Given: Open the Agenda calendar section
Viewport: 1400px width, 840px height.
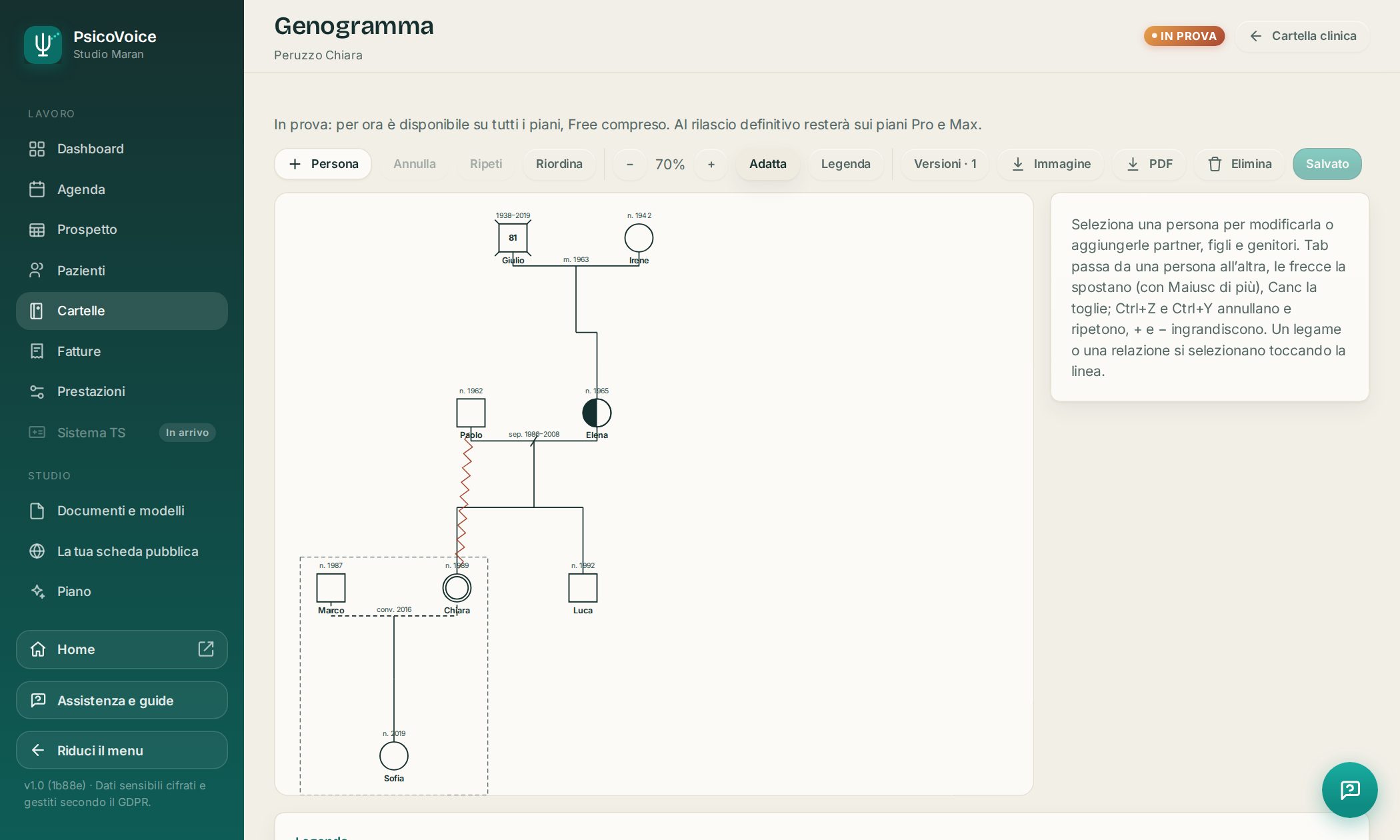Looking at the screenshot, I should point(121,189).
